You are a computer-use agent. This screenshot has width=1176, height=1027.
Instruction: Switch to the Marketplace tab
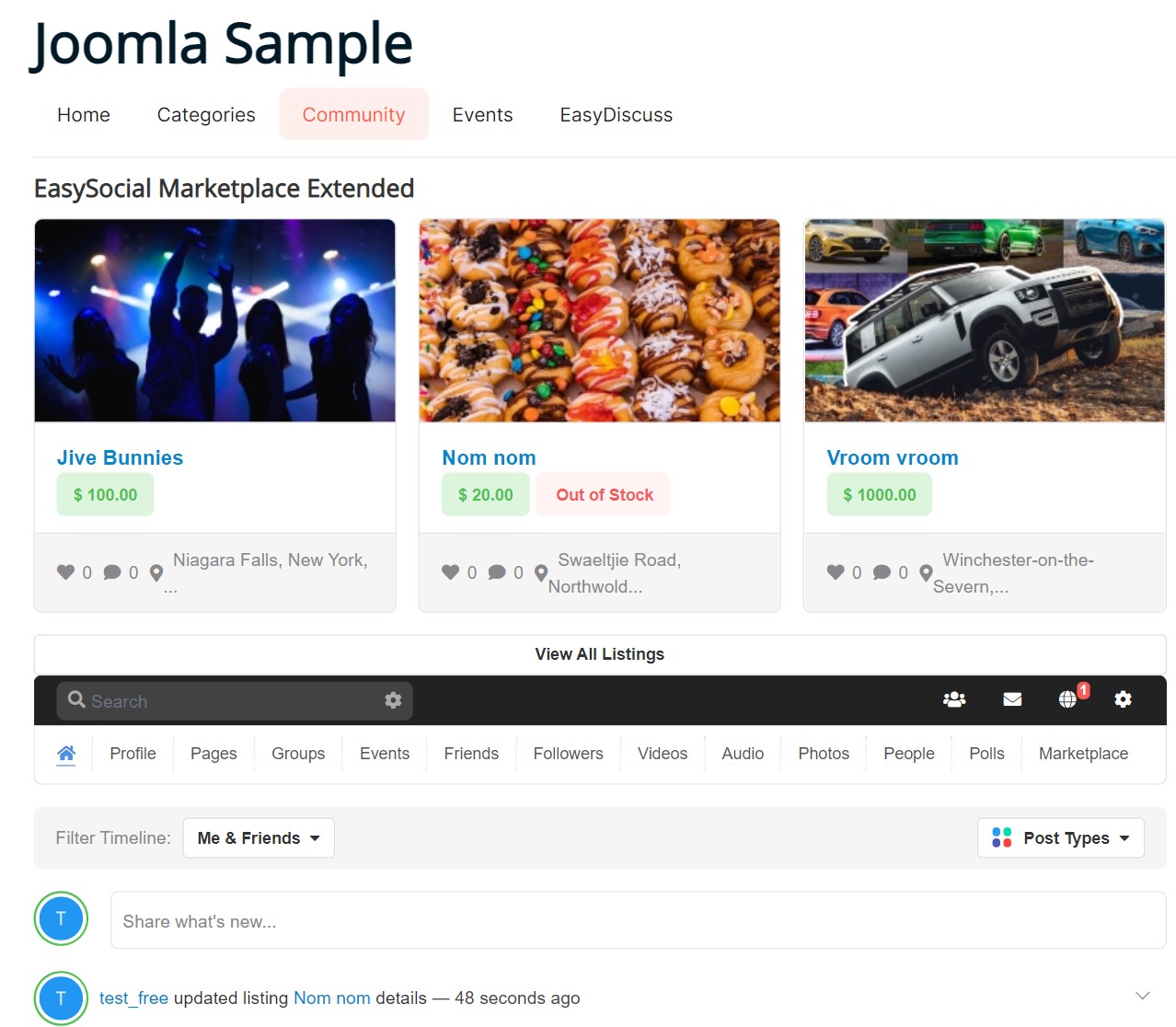(1083, 754)
